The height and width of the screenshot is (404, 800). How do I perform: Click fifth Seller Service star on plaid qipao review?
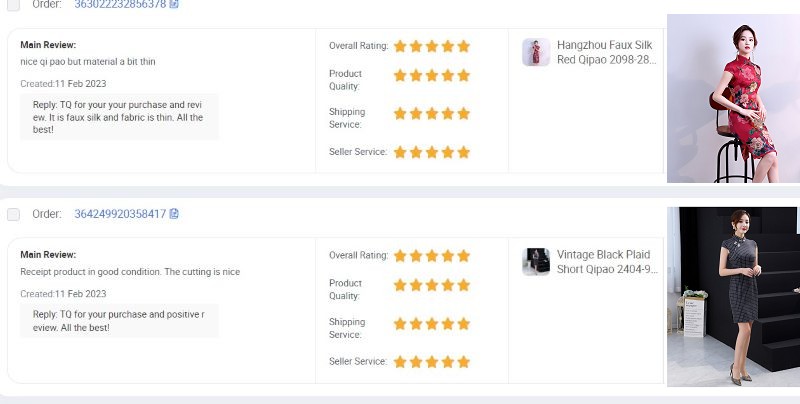pos(463,362)
